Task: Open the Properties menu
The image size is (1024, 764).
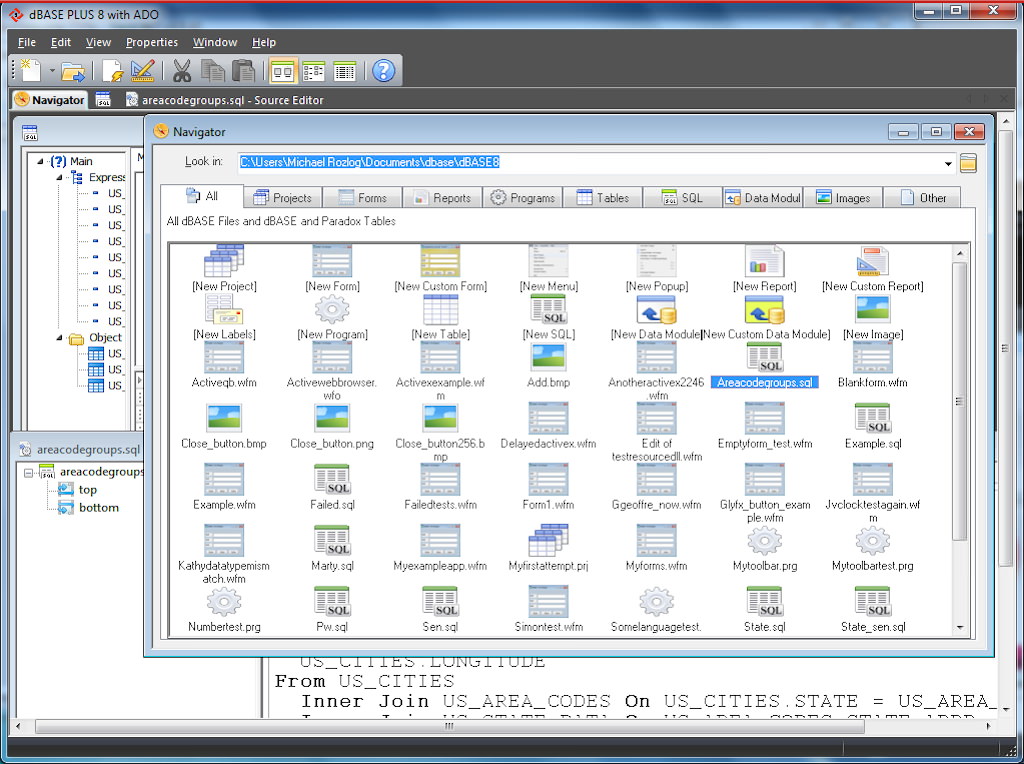Action: point(152,42)
